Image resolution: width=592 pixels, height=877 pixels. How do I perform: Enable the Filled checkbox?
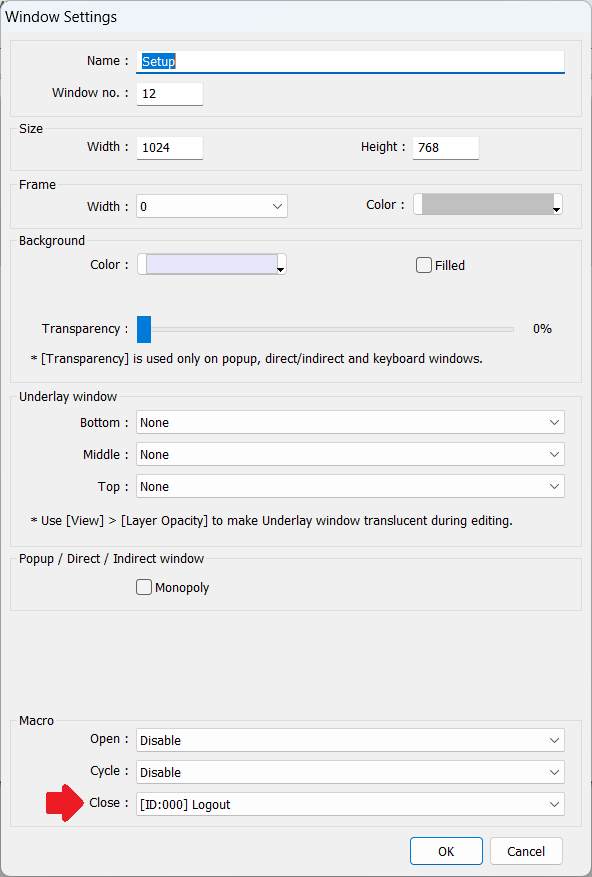[x=424, y=265]
